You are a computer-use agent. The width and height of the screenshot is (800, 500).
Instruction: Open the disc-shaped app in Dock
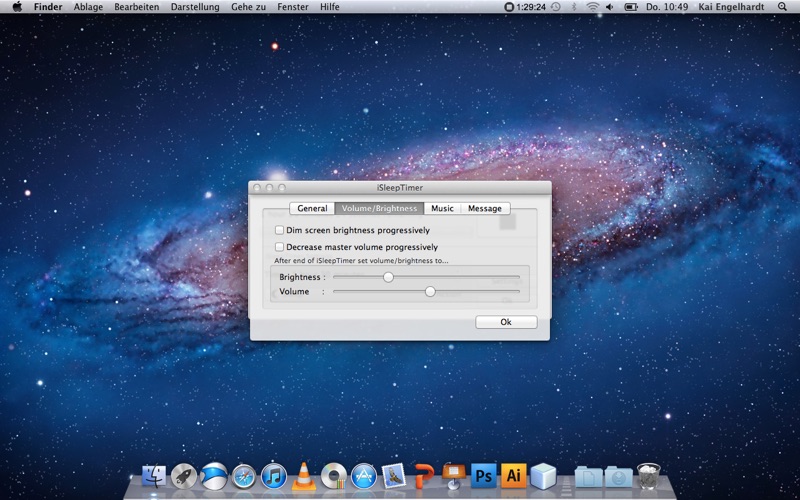pos(334,477)
